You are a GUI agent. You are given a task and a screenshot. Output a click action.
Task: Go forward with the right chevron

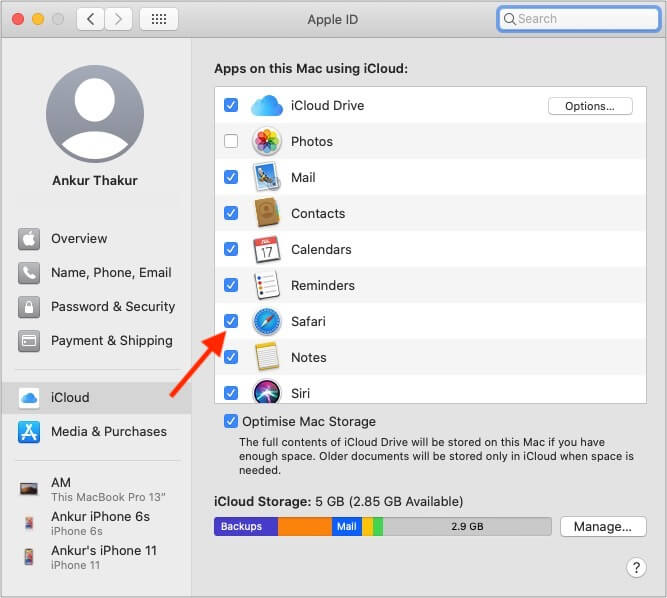pyautogui.click(x=118, y=19)
